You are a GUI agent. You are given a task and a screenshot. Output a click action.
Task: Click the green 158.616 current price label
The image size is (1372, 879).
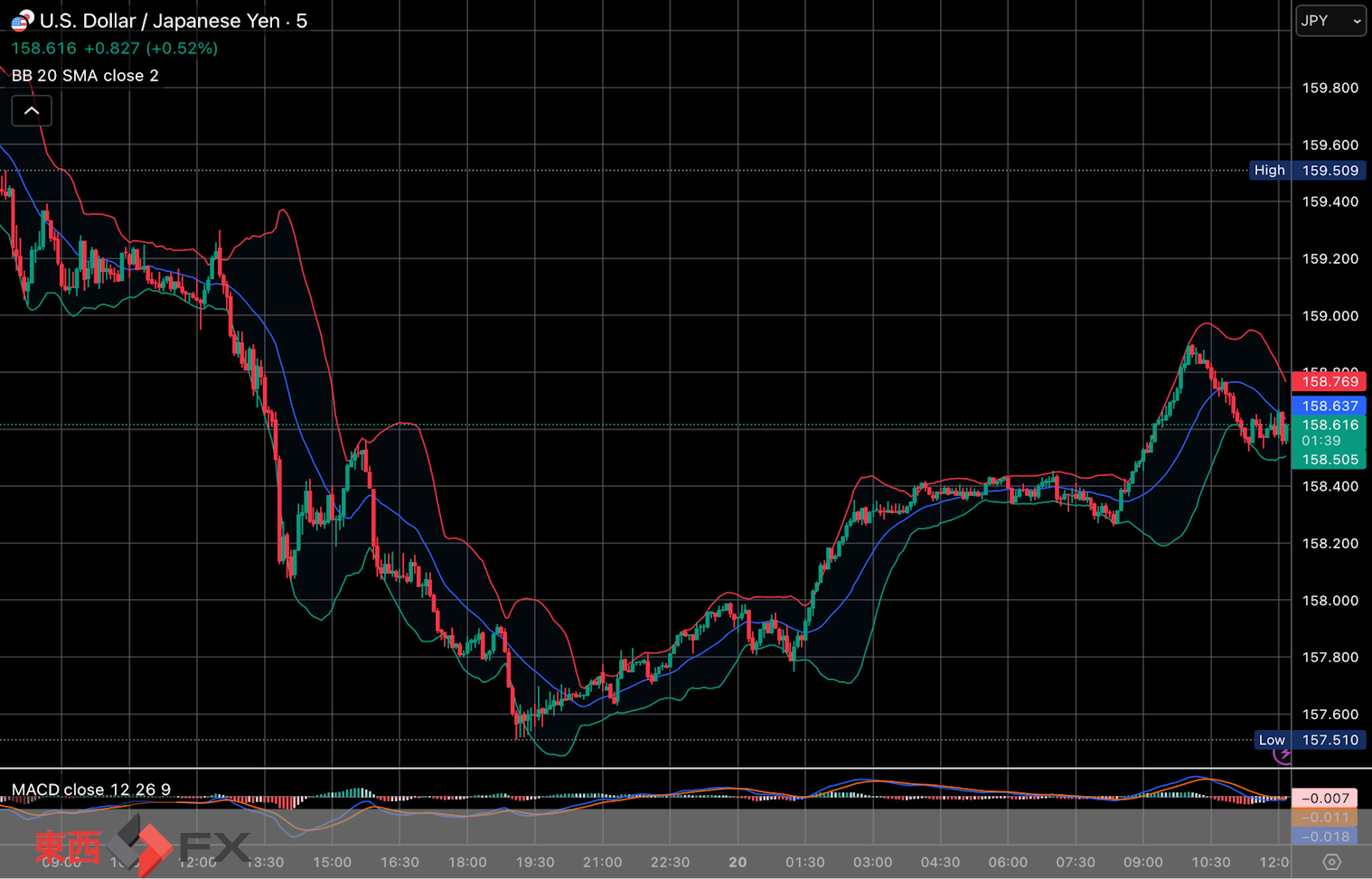point(1330,425)
